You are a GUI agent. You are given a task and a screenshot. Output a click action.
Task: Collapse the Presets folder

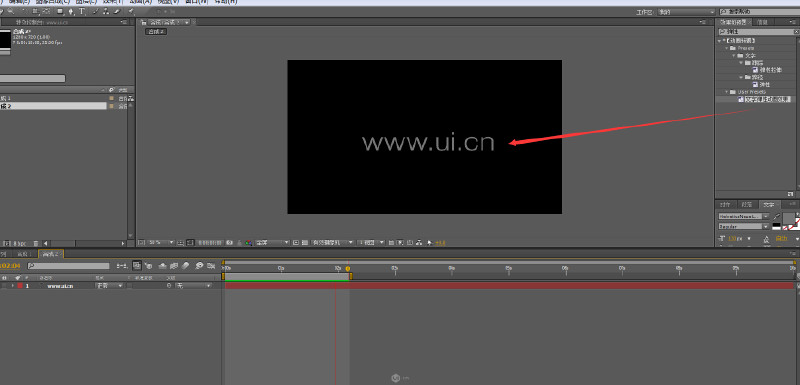coord(727,48)
